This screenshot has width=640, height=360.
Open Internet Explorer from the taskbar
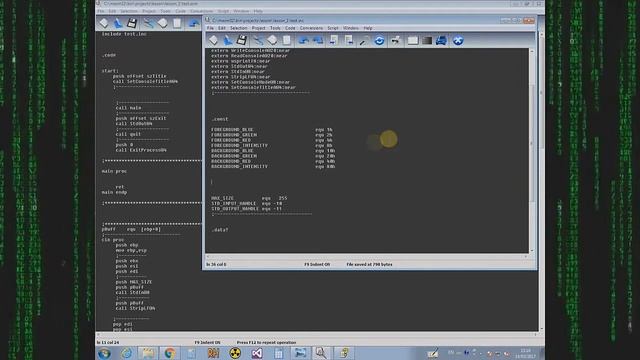click(x=126, y=353)
